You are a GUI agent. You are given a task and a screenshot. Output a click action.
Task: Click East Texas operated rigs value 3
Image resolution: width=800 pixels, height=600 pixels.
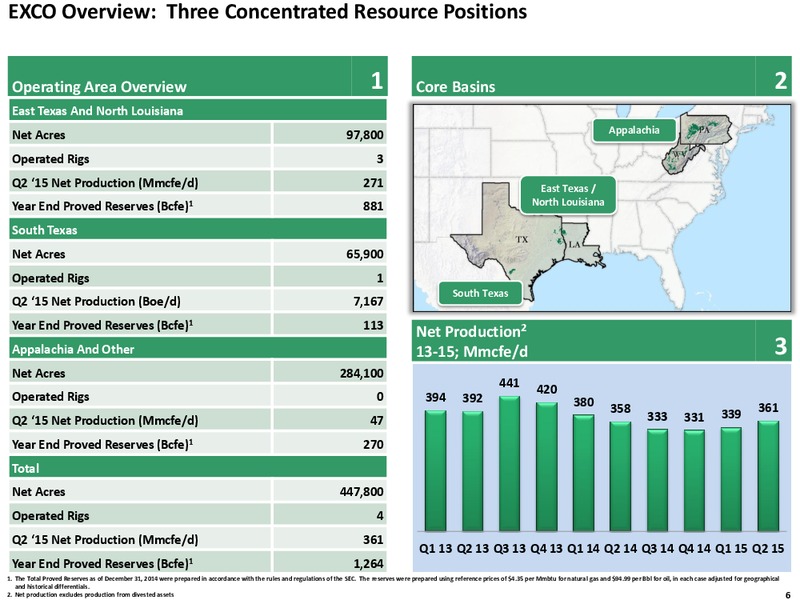tap(380, 159)
